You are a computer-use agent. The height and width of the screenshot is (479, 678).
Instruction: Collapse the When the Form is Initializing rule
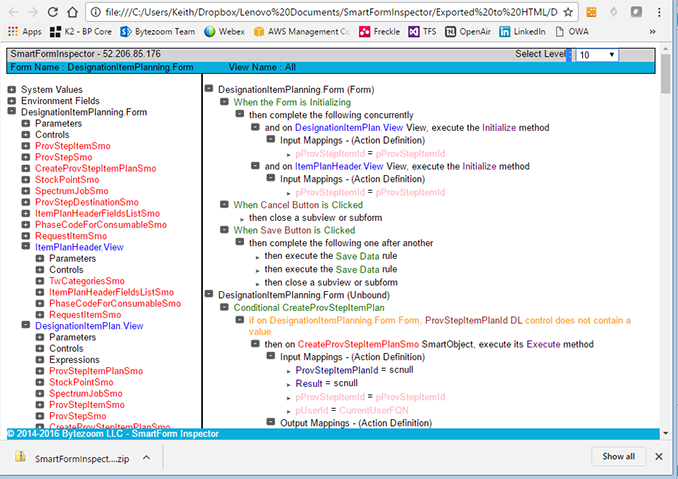click(224, 102)
